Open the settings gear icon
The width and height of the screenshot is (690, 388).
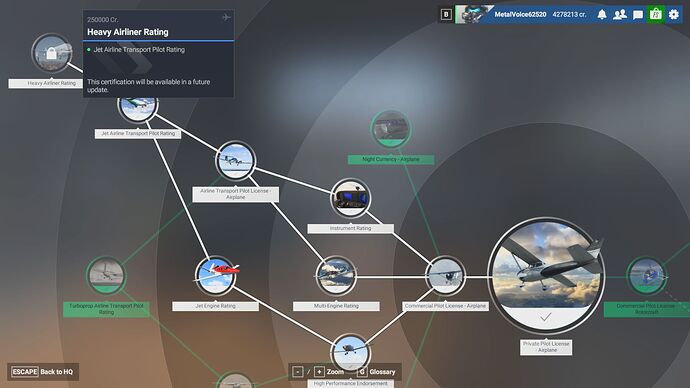point(674,15)
